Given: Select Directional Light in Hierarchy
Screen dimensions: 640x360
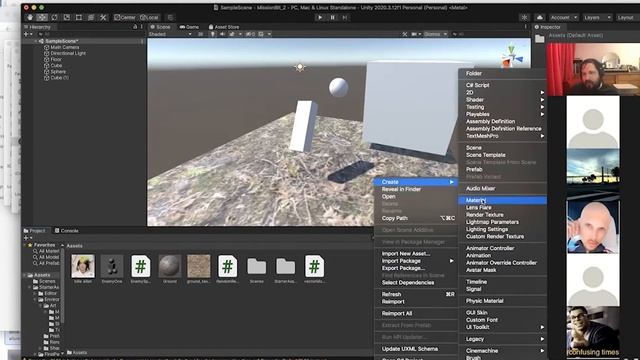Looking at the screenshot, I should point(68,53).
